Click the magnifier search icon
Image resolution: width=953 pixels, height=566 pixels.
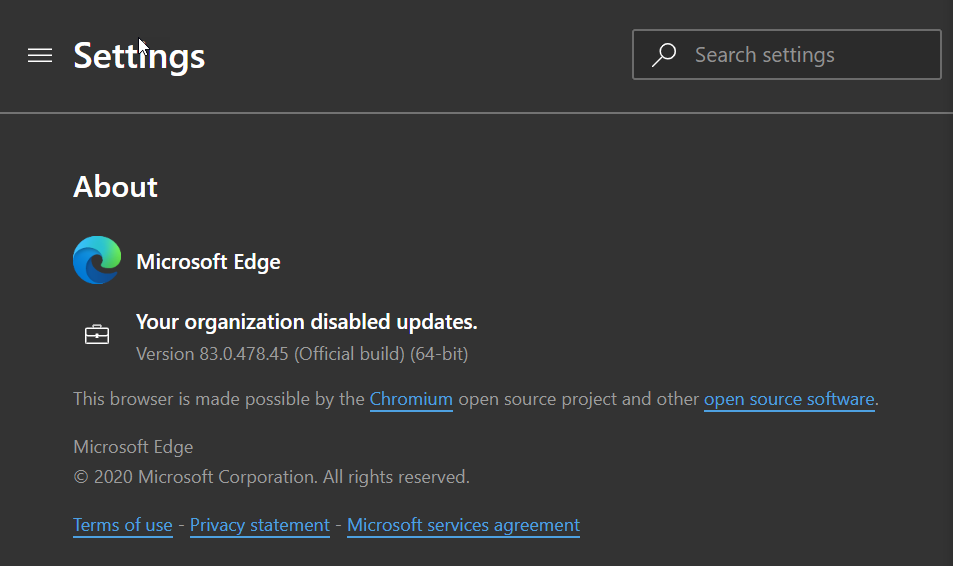click(664, 55)
